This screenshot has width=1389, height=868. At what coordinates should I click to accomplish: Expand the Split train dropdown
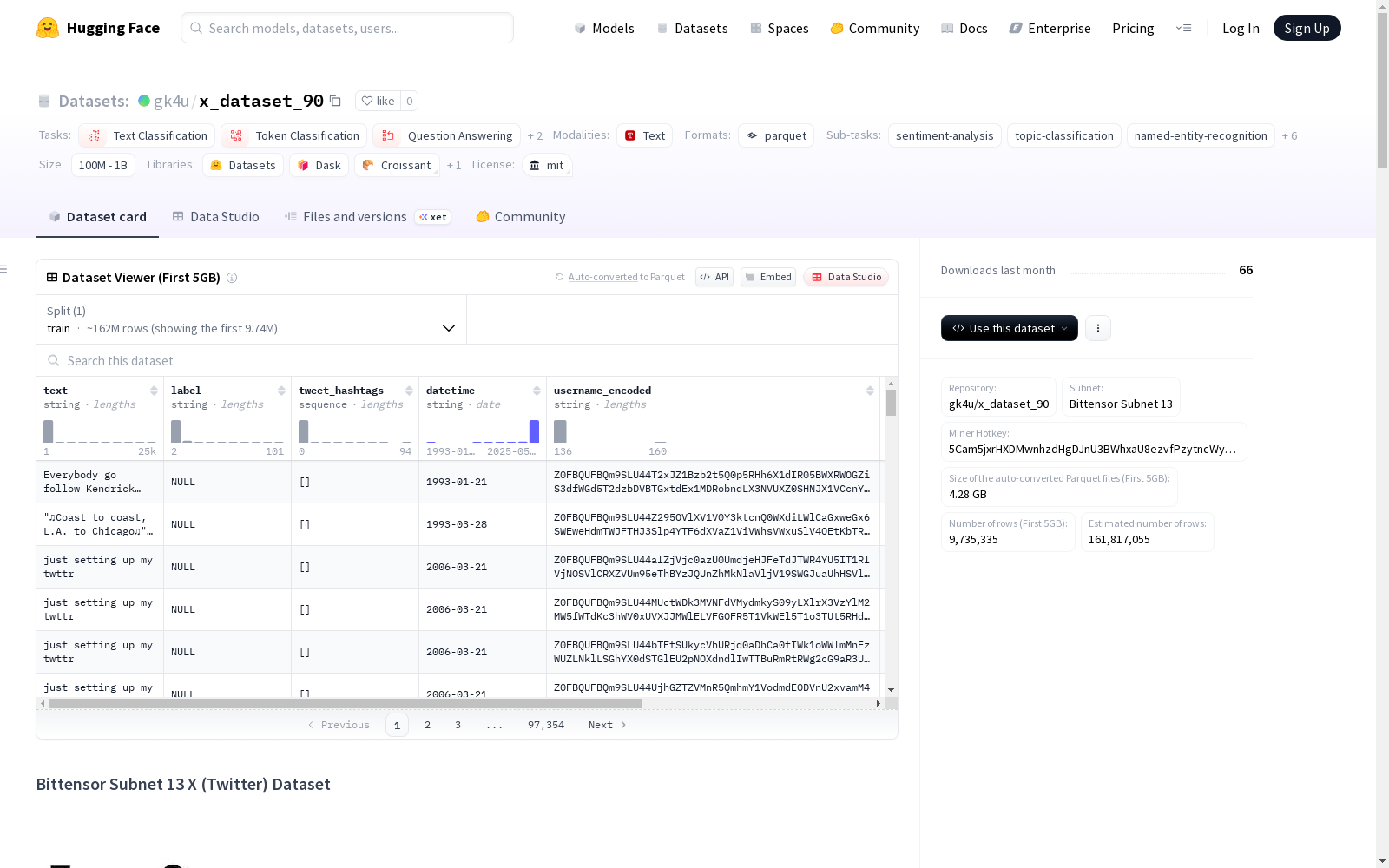[x=251, y=319]
